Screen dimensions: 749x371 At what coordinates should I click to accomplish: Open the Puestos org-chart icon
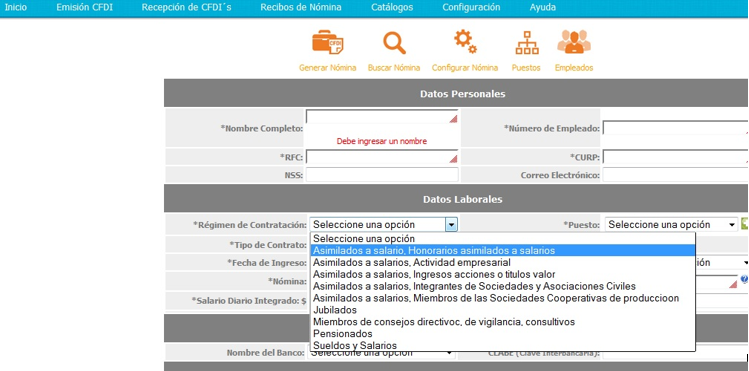[x=527, y=42]
